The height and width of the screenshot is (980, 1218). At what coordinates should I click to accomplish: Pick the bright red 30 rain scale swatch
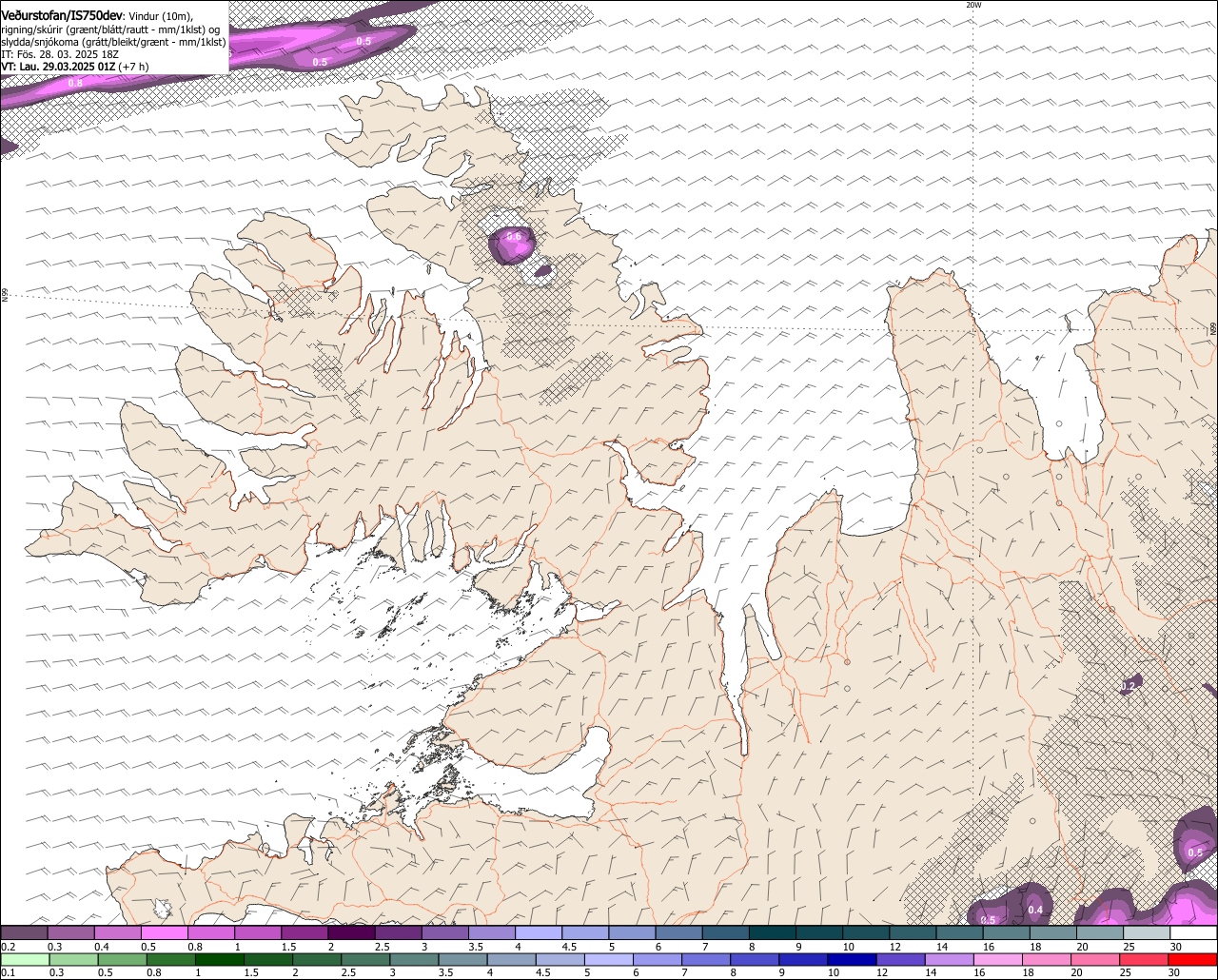(1194, 960)
